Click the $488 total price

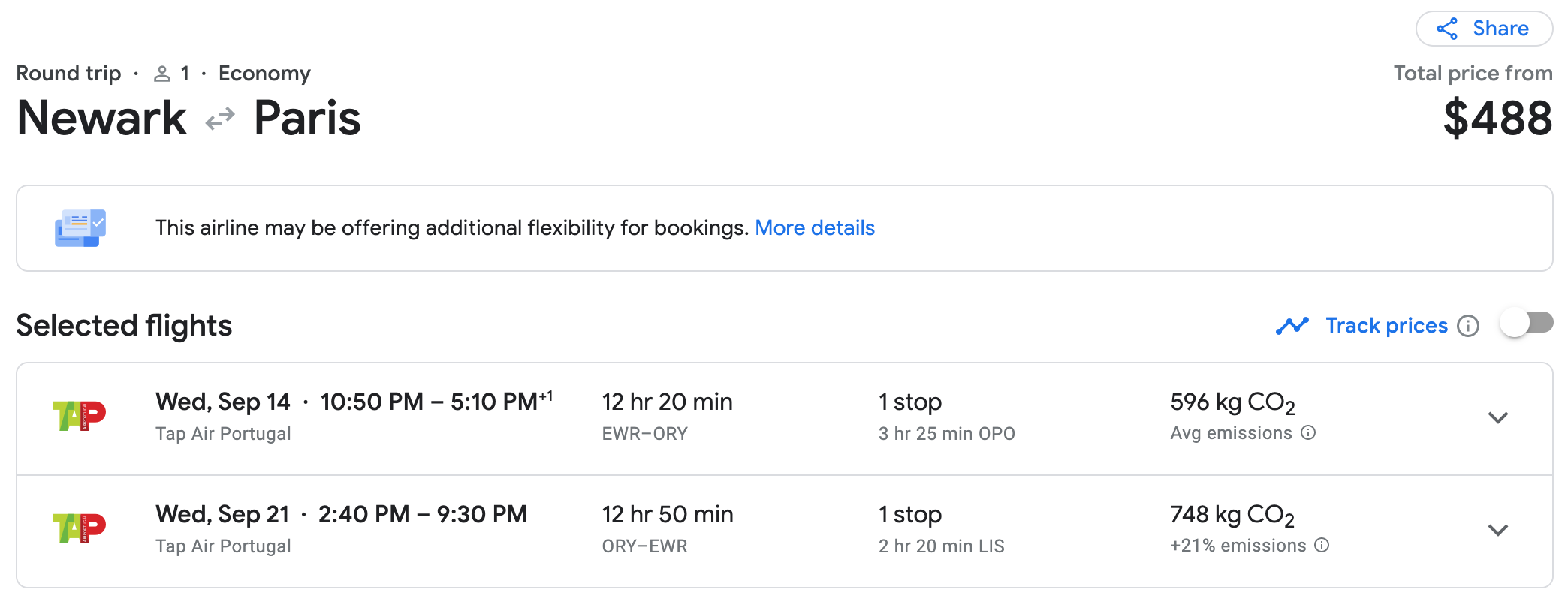(1497, 119)
